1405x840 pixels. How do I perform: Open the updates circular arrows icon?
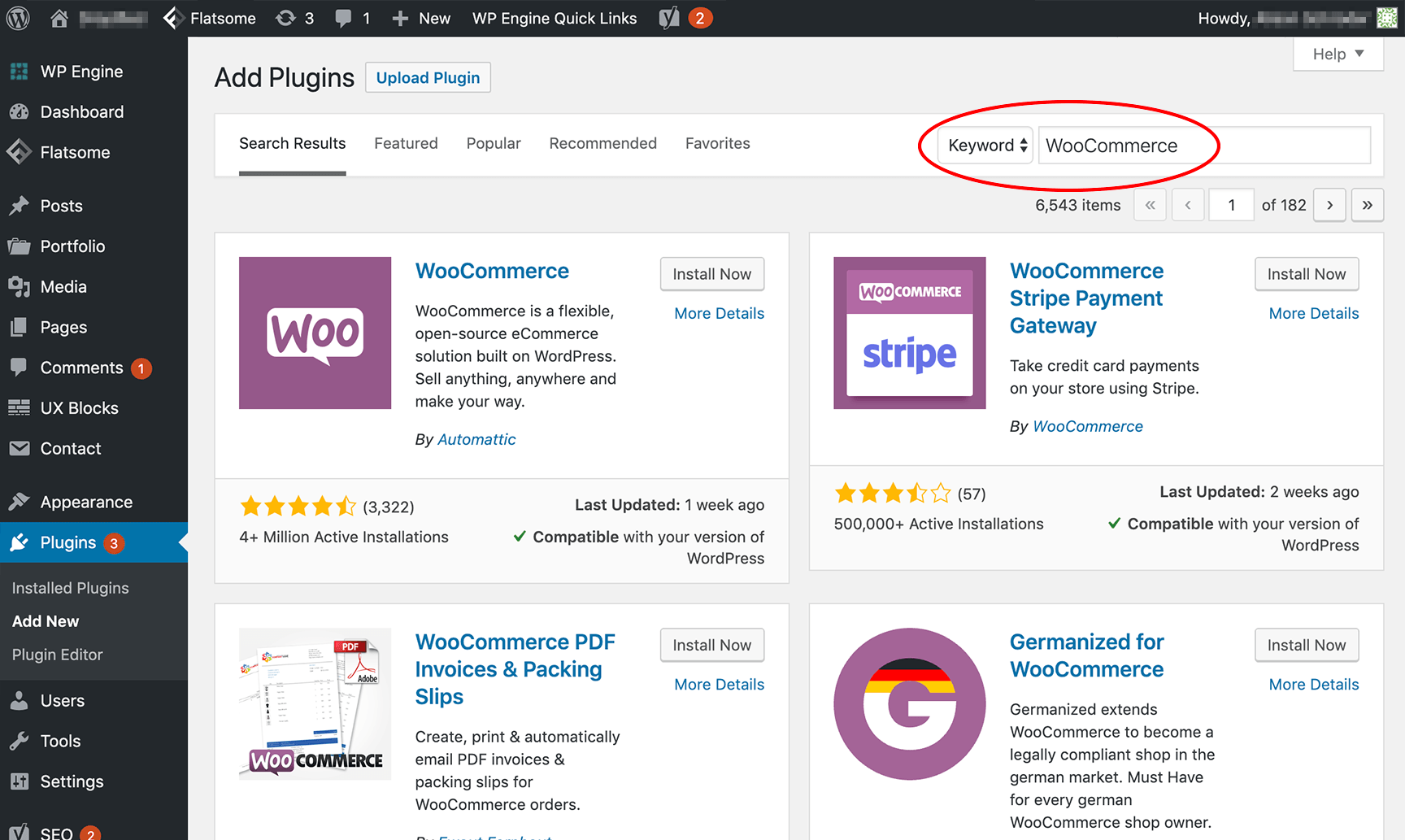285,18
